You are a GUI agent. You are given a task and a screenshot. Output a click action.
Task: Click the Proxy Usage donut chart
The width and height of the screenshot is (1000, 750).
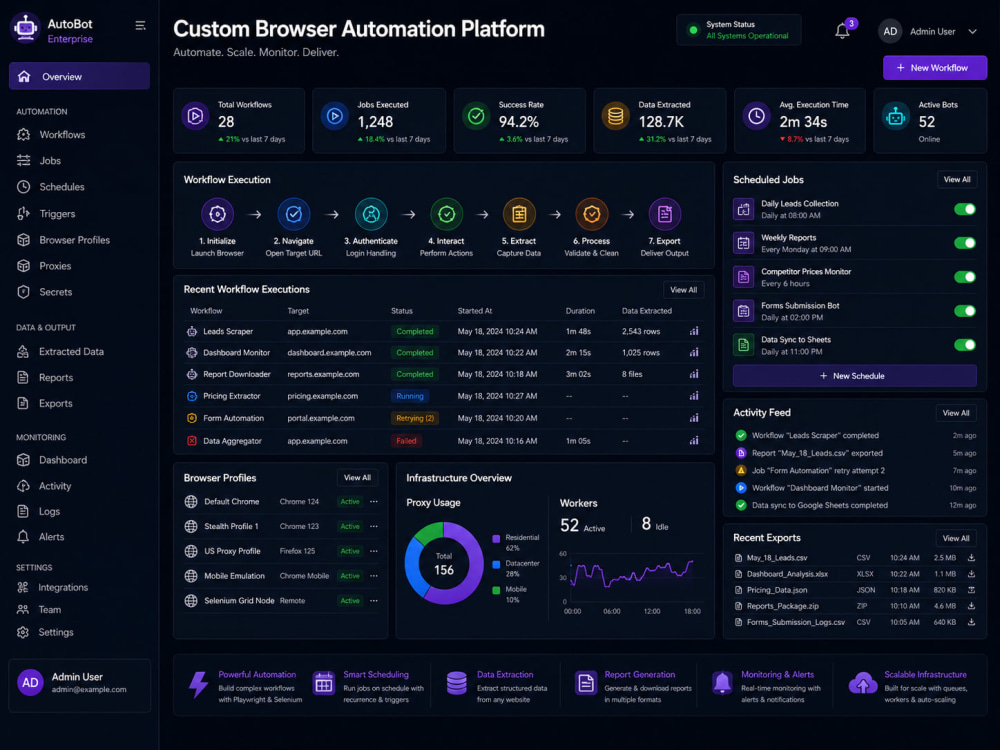444,563
